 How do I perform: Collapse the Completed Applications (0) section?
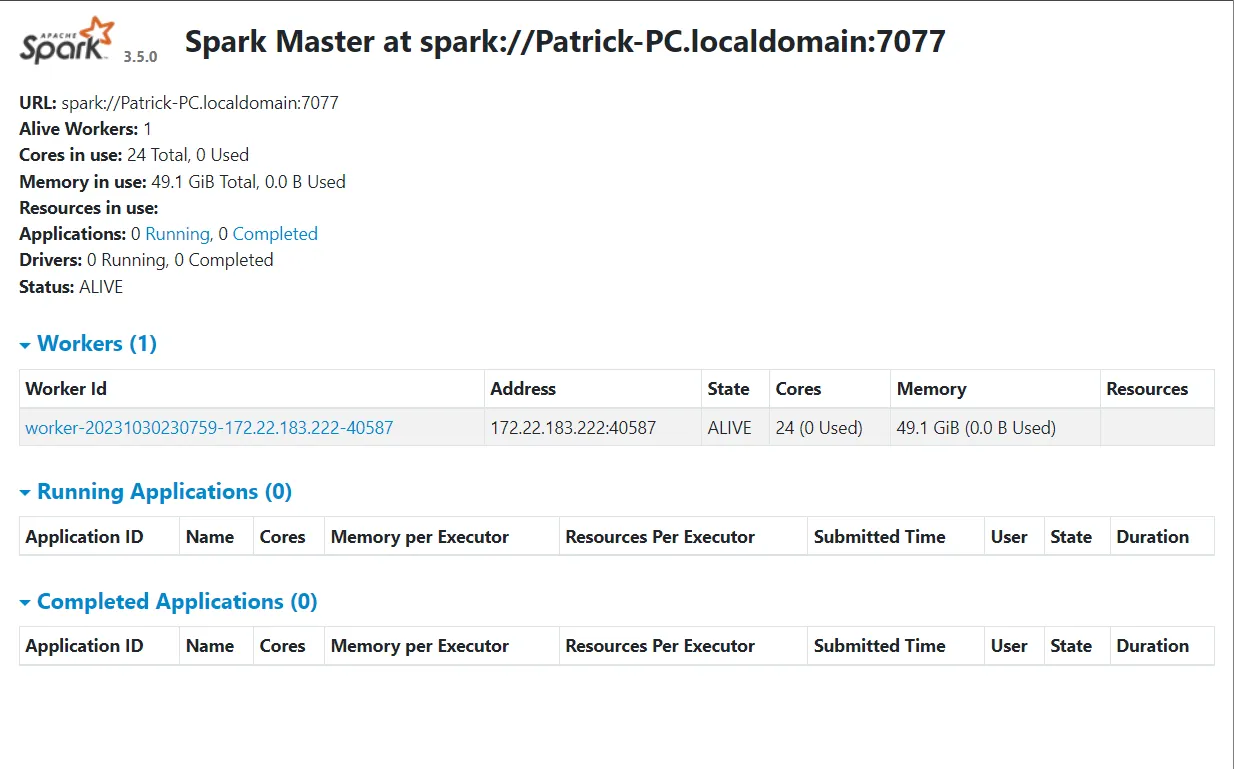pos(168,602)
